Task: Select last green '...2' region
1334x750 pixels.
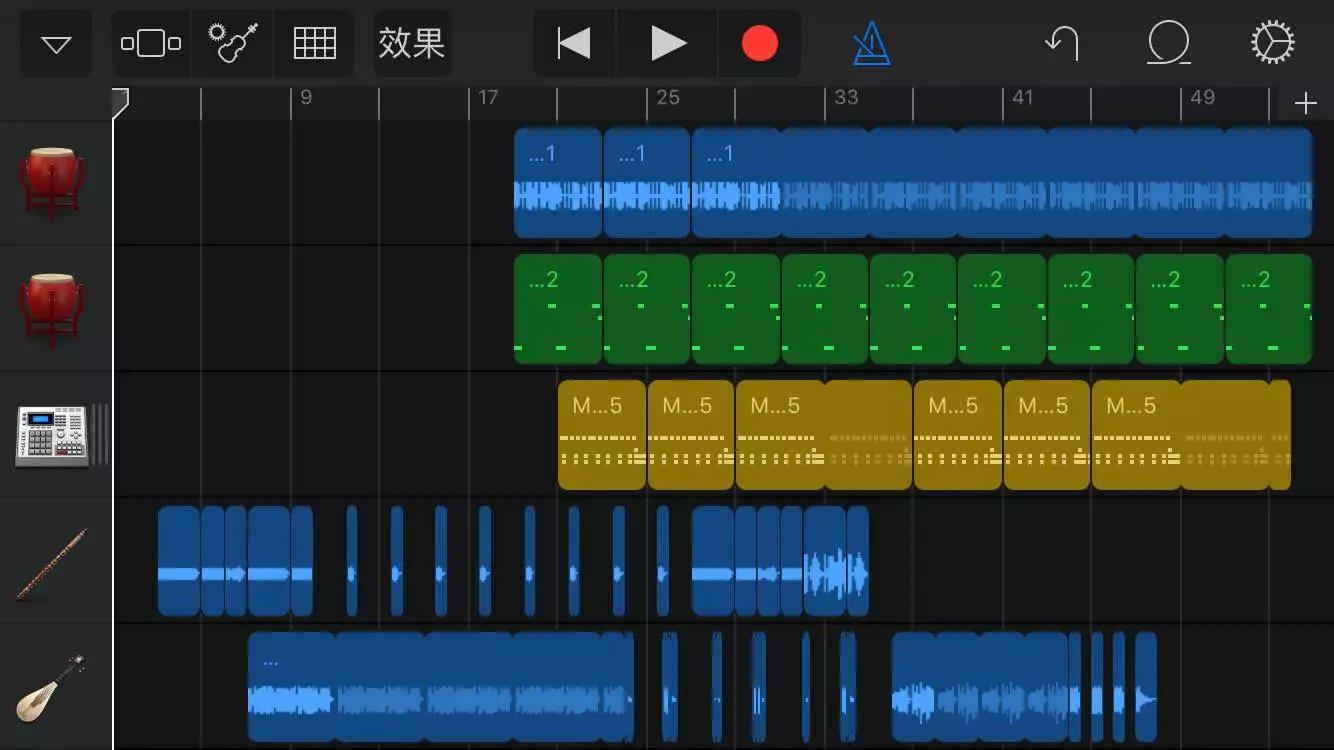Action: tap(1269, 309)
